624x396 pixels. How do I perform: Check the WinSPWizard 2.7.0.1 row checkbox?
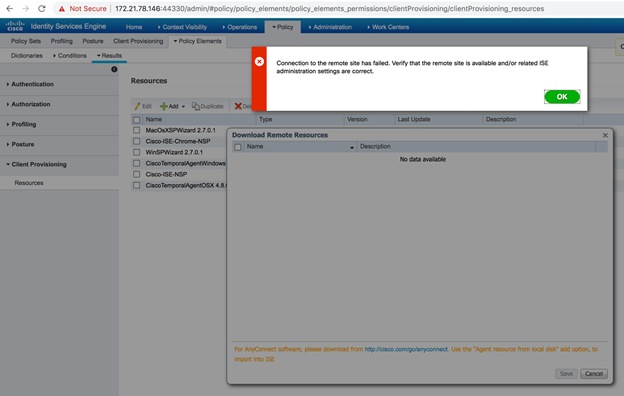136,152
